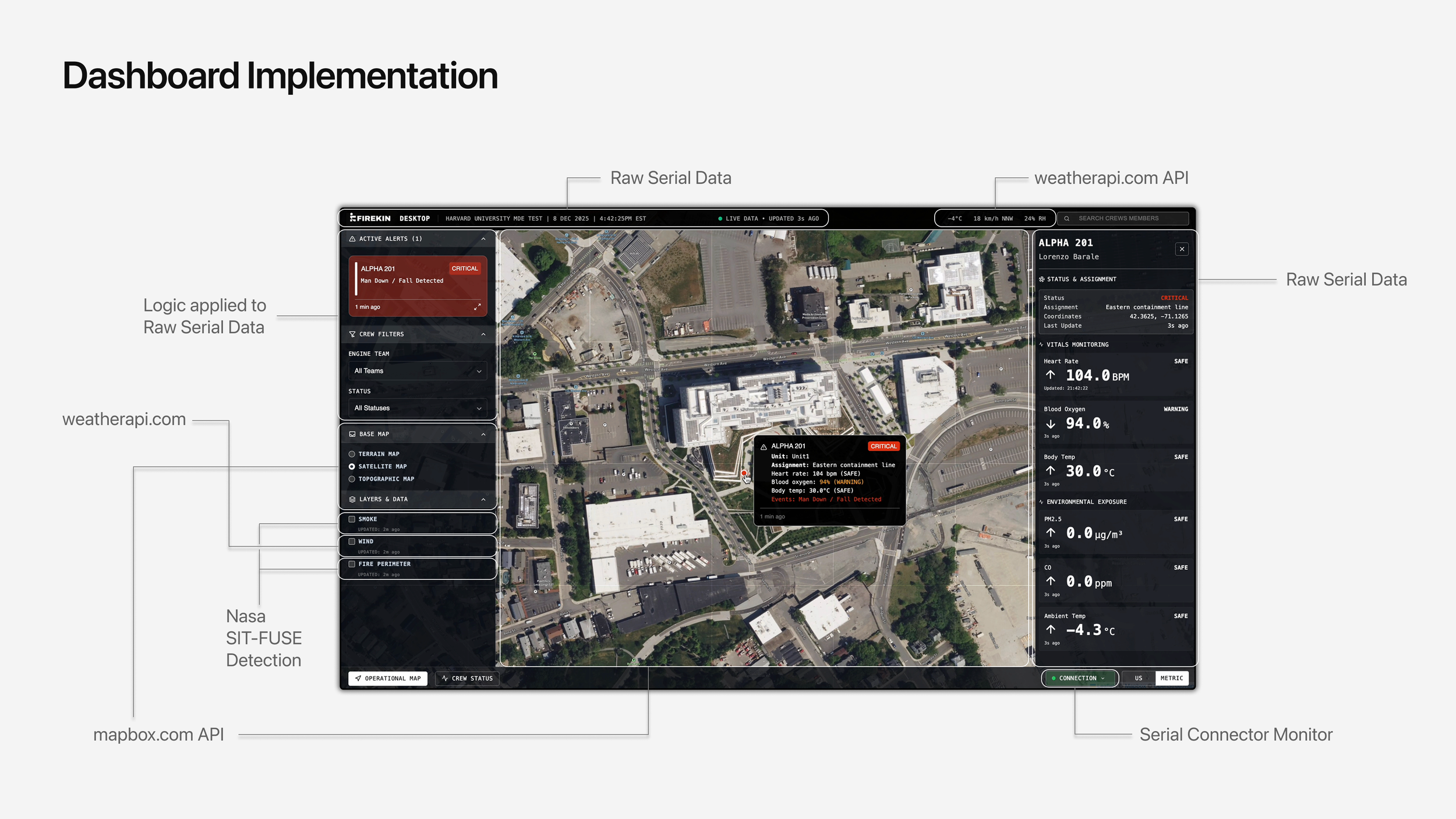Click the Search Crews Members field
This screenshot has width=1456, height=819.
(1124, 218)
